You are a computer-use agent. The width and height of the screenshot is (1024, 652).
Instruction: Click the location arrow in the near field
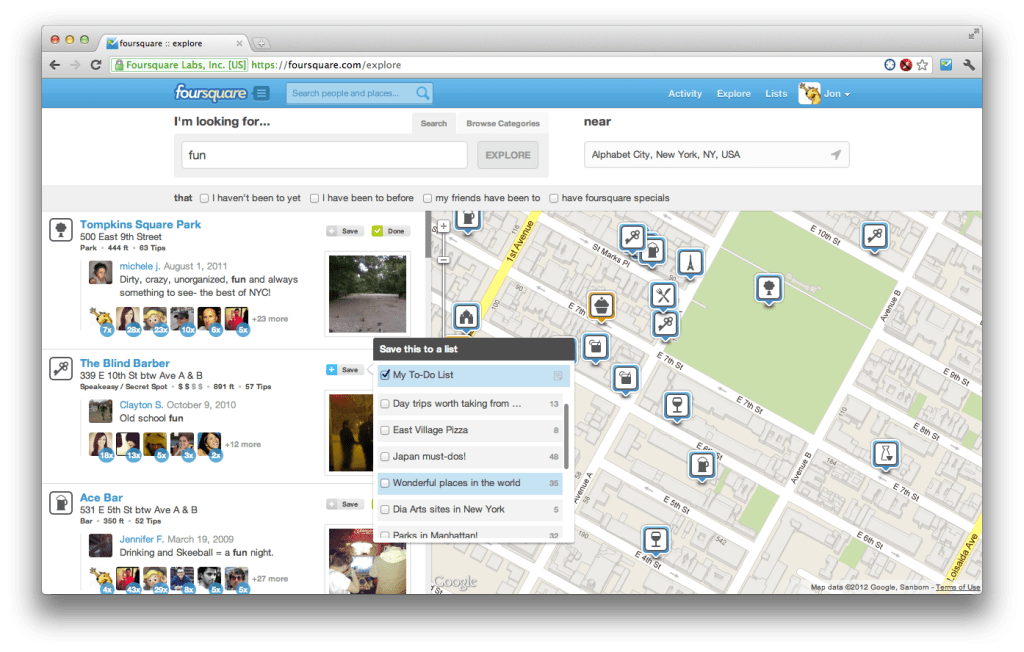(x=836, y=155)
